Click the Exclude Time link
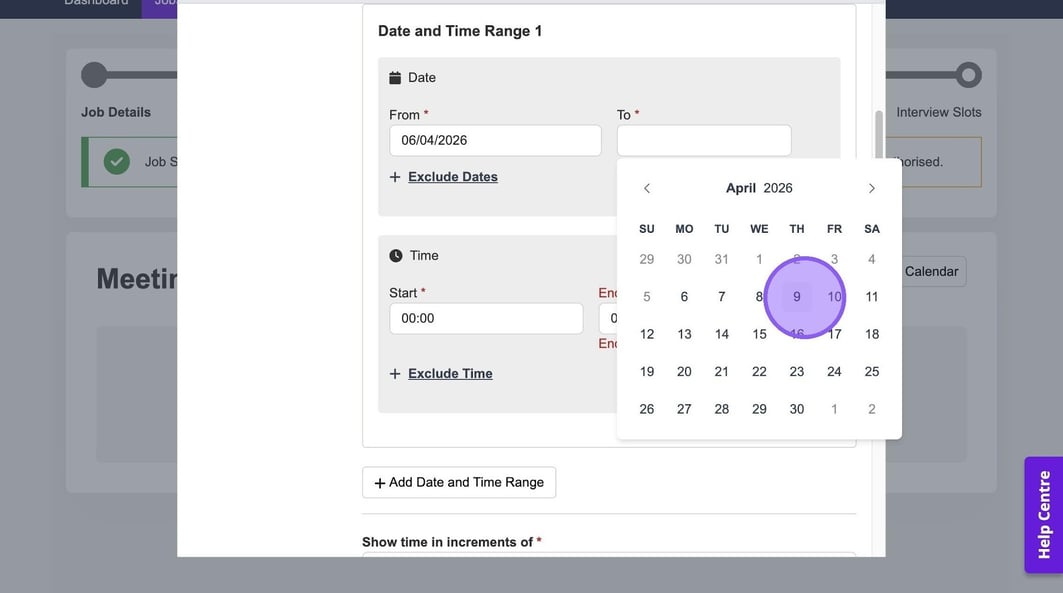This screenshot has width=1063, height=593. [450, 374]
